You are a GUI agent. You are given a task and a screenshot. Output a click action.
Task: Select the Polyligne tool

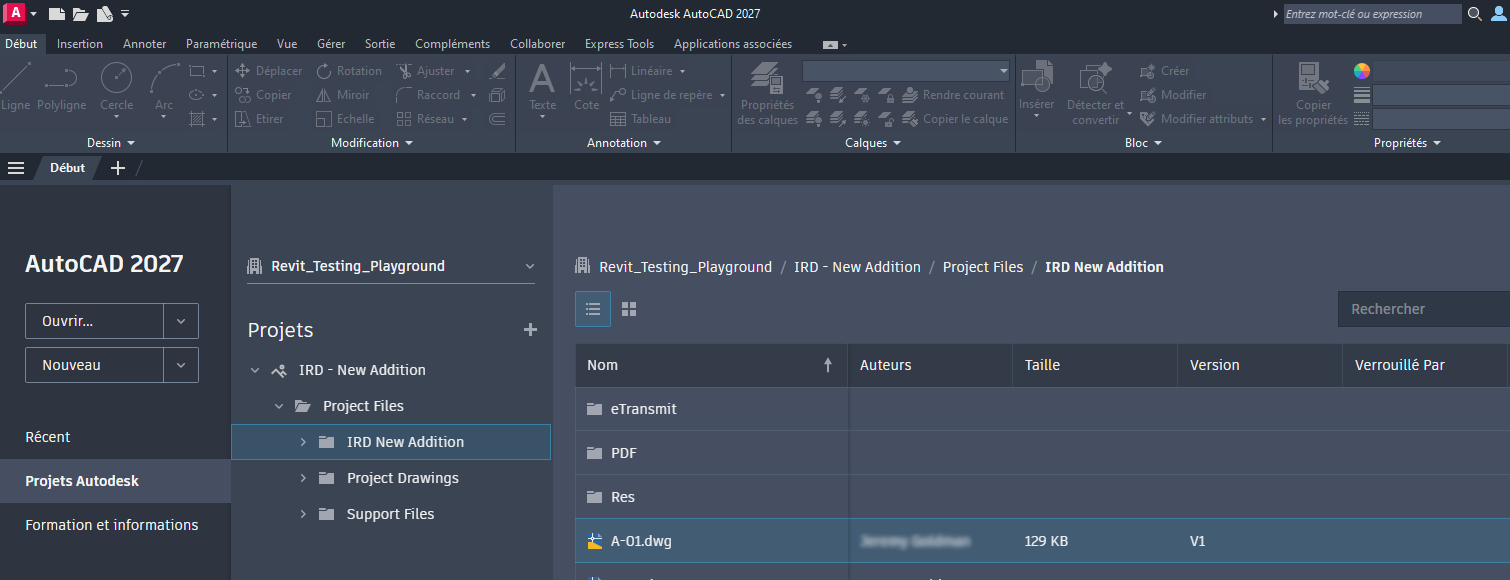click(x=61, y=86)
